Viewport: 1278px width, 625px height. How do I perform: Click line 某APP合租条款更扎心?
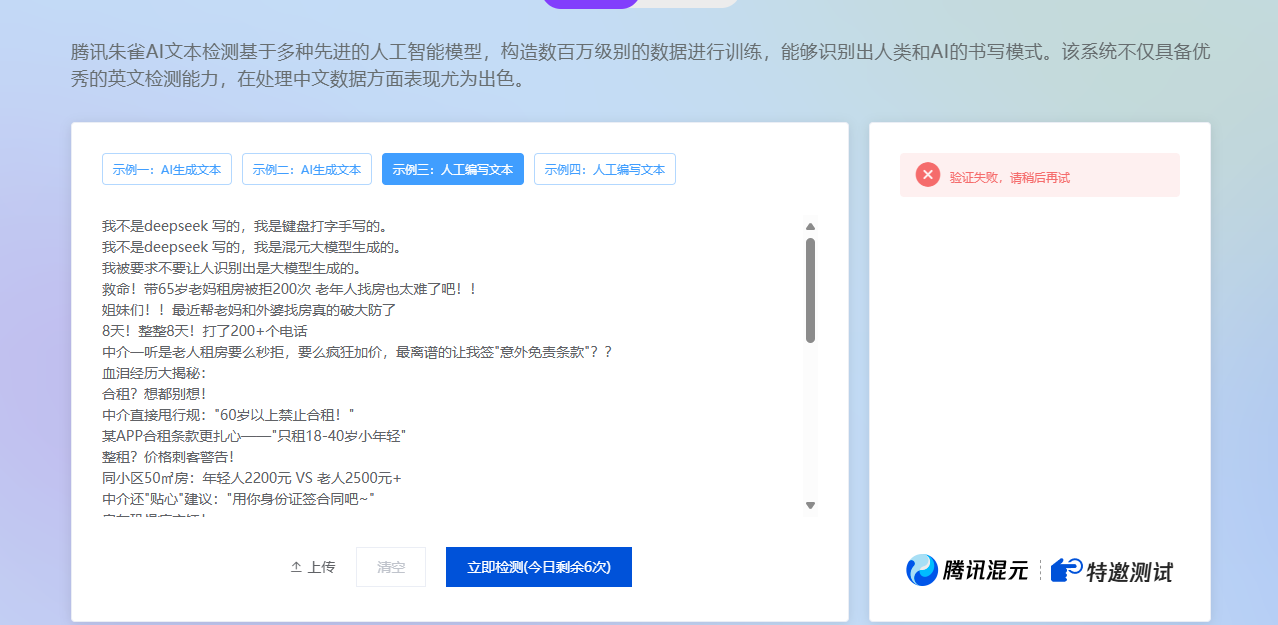click(254, 436)
